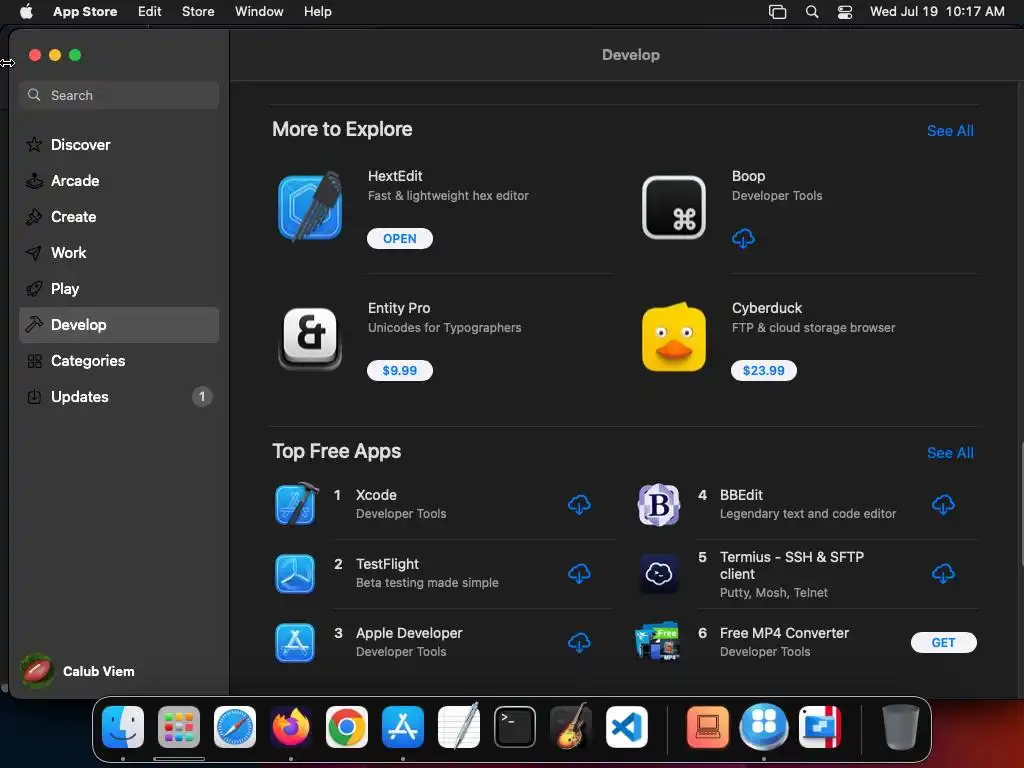The height and width of the screenshot is (768, 1024).
Task: Click the Boop app icon
Action: (673, 207)
